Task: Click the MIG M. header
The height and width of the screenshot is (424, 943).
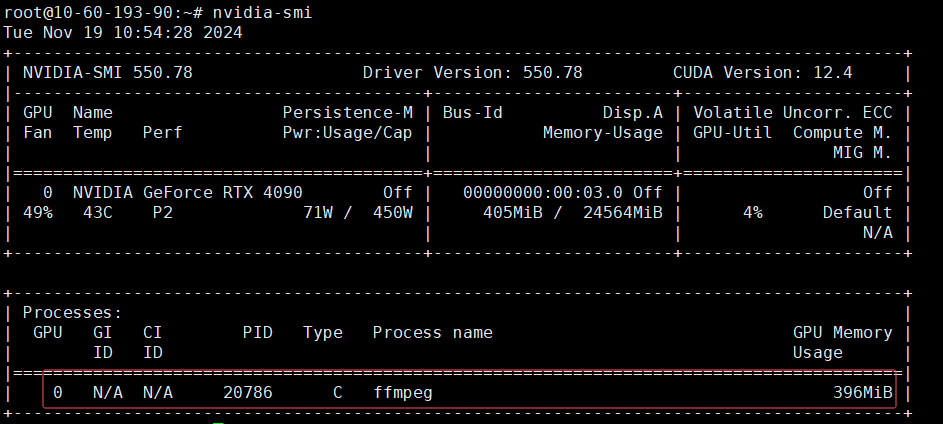Action: pos(862,153)
